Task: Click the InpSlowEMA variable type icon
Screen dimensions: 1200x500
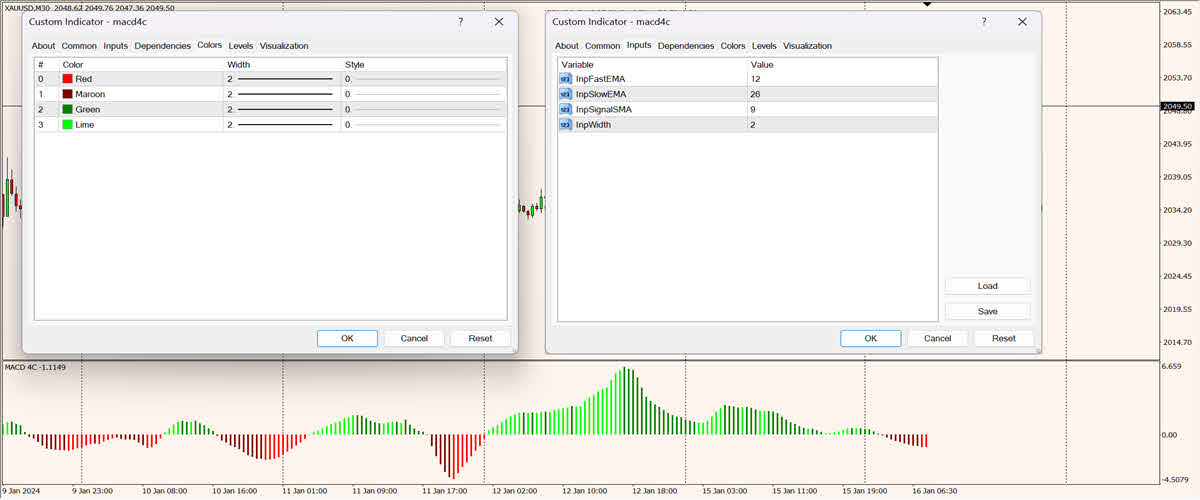Action: tap(566, 94)
